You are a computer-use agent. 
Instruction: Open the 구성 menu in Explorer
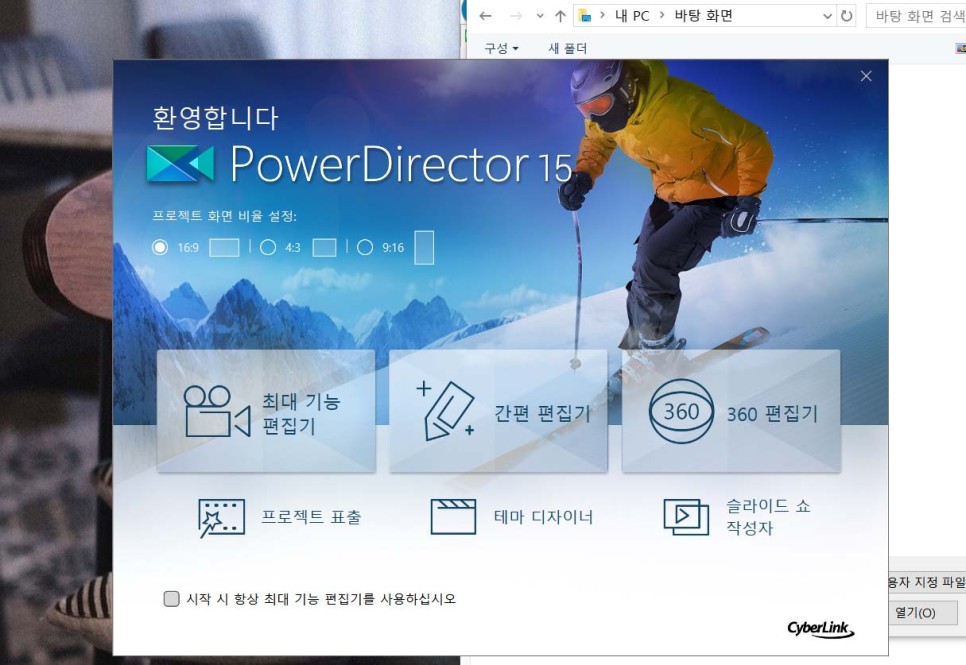pos(500,47)
